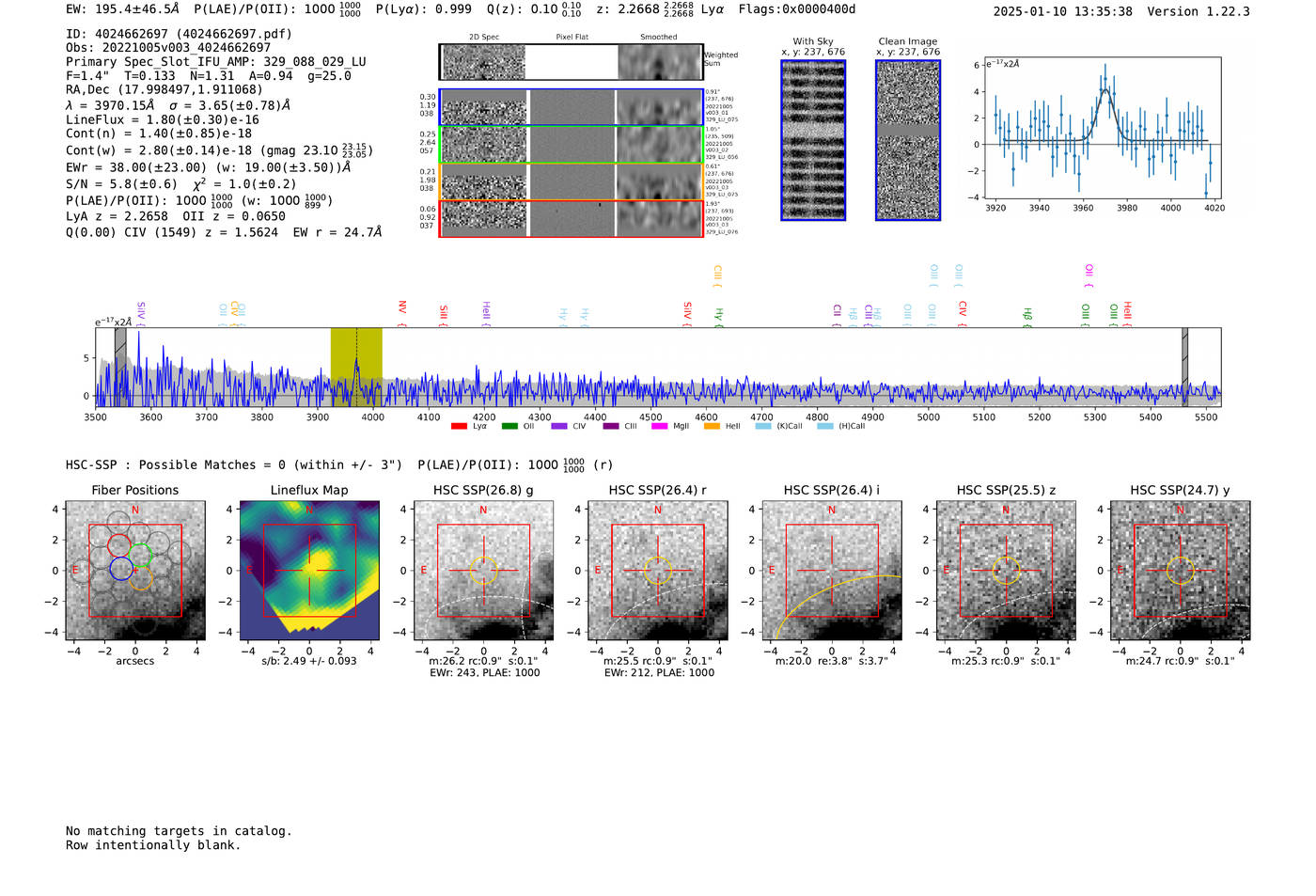
Task: Click the ID: 4024662697 line
Action: (179, 34)
